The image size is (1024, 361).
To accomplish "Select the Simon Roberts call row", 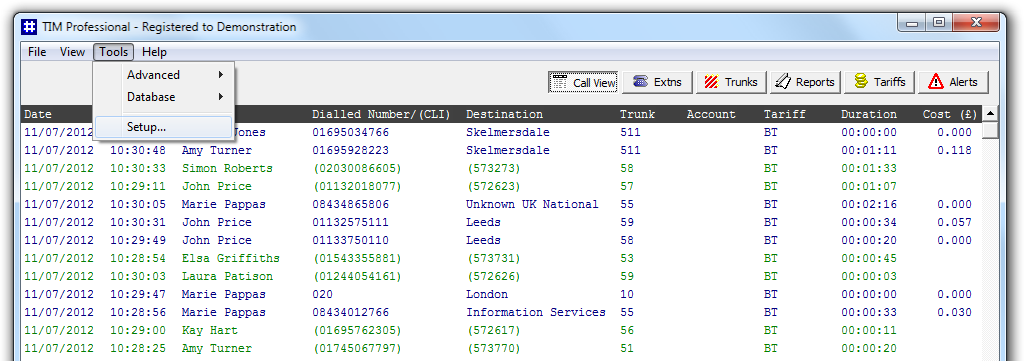I will tap(502, 168).
